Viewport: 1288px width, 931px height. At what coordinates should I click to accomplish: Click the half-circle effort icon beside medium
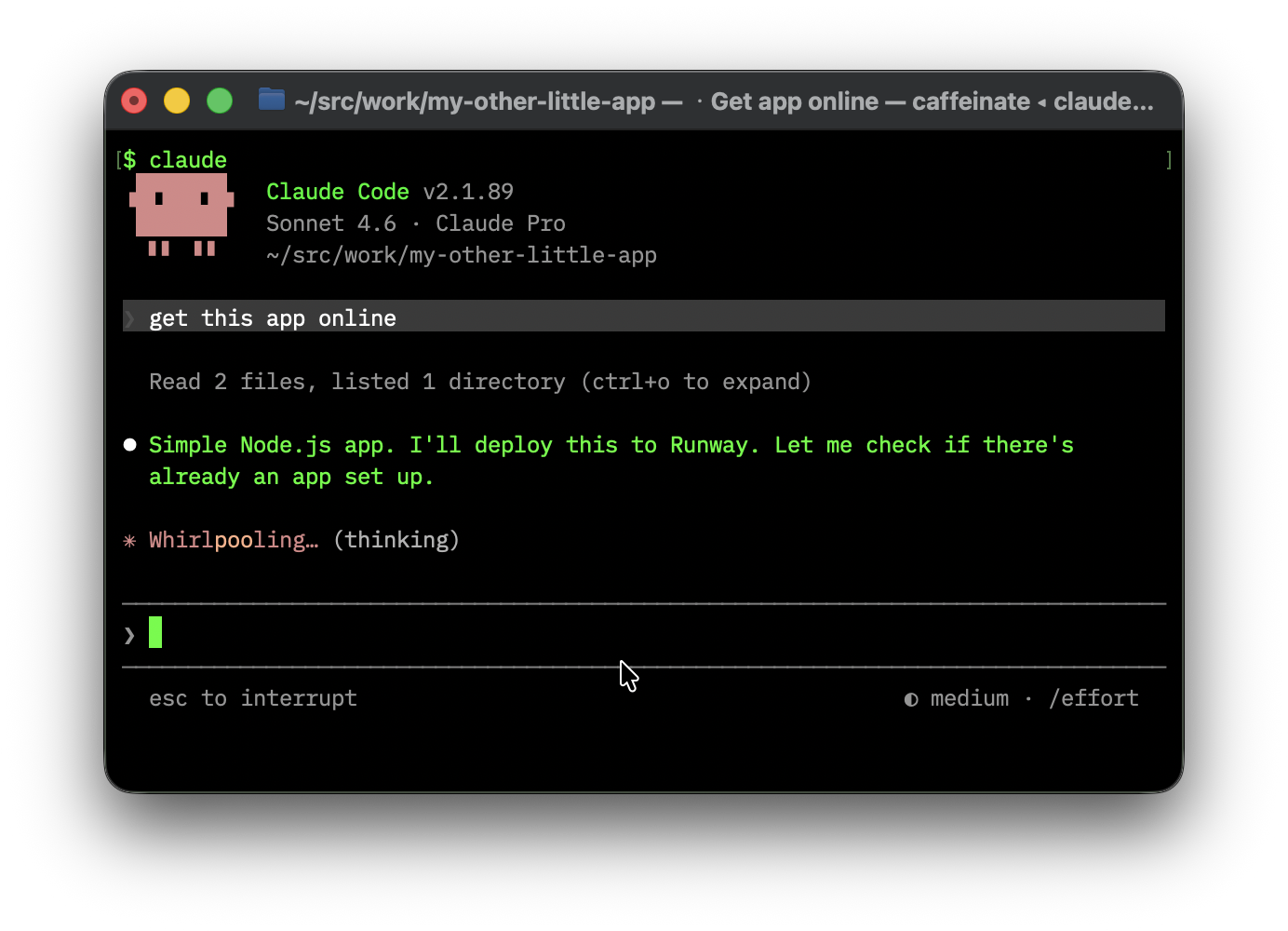(911, 699)
